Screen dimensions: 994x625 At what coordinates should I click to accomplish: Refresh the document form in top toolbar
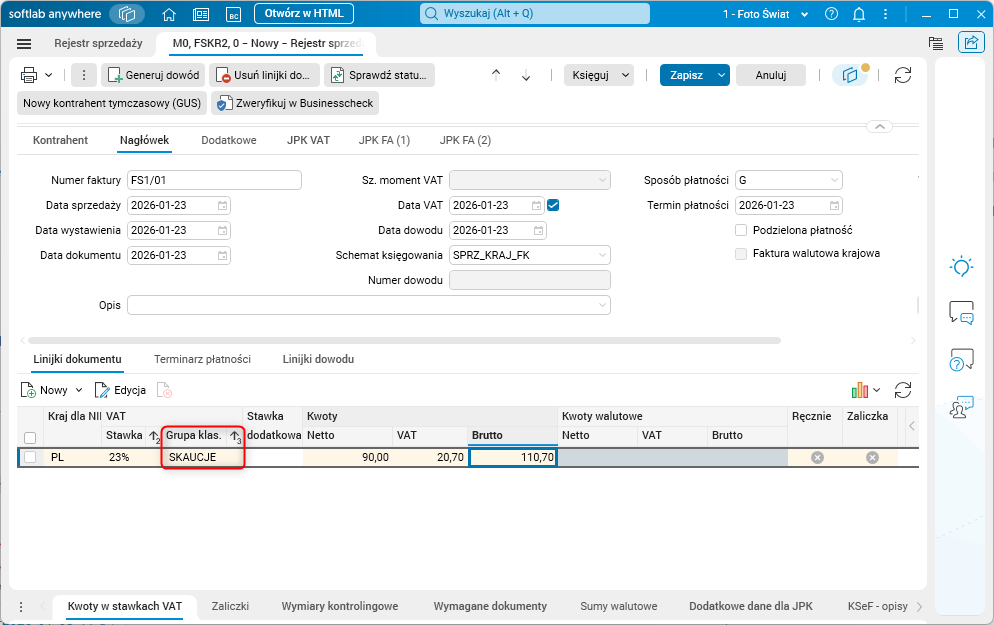903,75
